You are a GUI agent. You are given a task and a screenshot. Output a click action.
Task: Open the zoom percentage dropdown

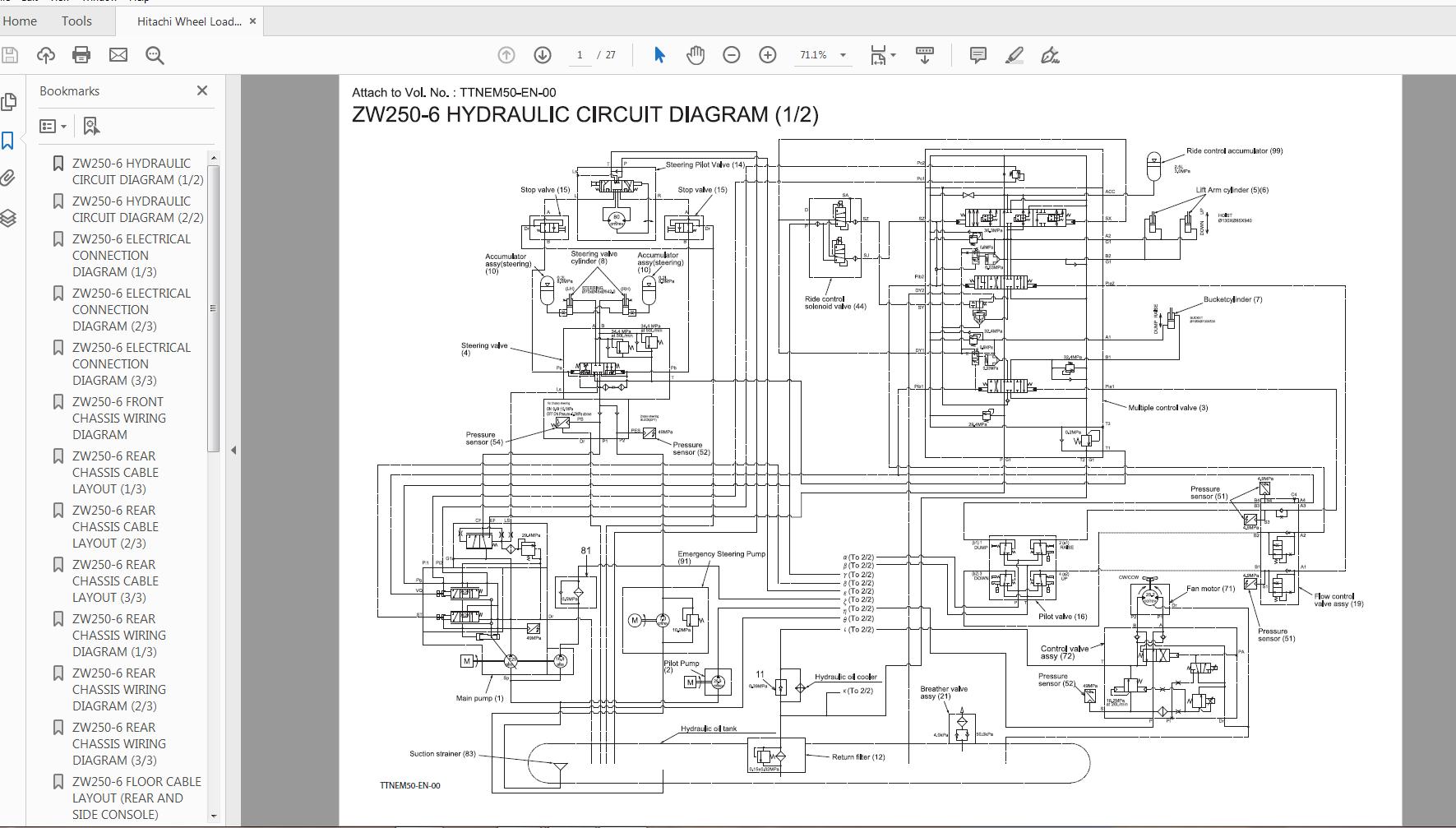point(841,54)
